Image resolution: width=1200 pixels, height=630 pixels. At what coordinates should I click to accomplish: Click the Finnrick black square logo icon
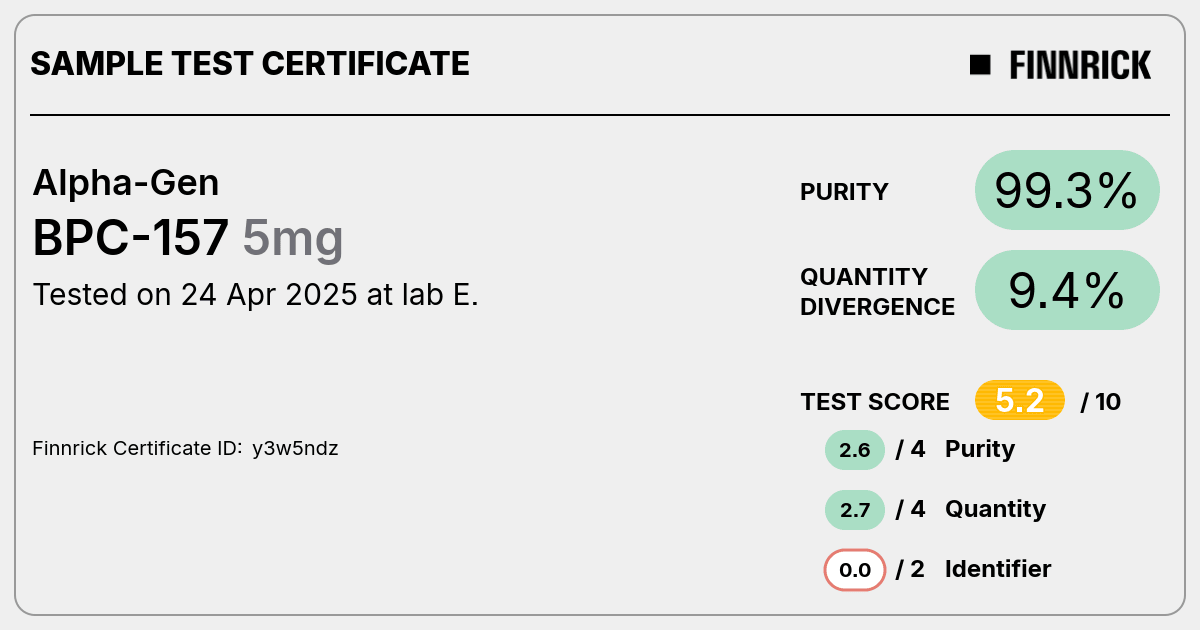coord(980,65)
